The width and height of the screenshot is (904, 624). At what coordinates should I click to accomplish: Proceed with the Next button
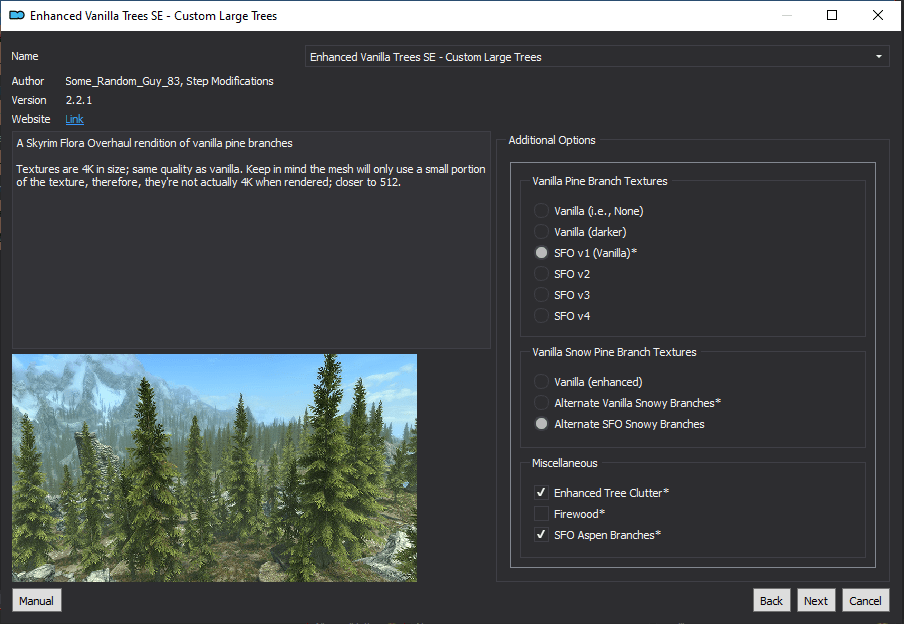(x=816, y=600)
